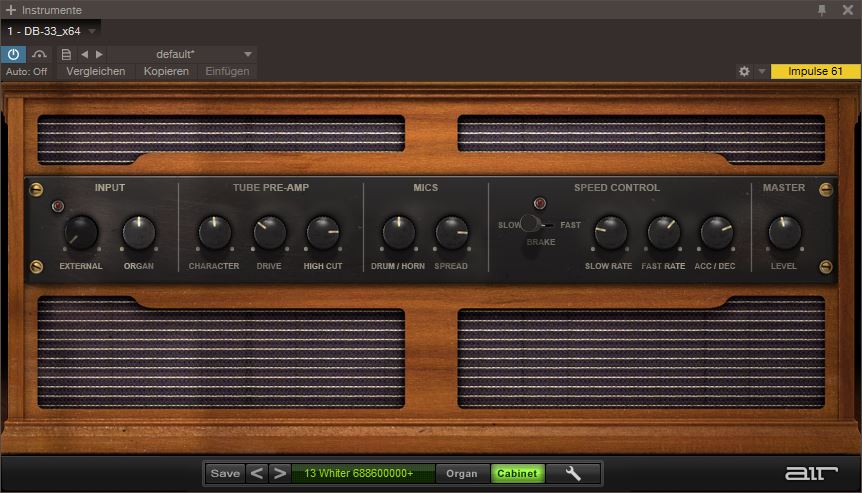Viewport: 862px width, 493px height.
Task: Click the Spread mics knob
Action: [451, 232]
